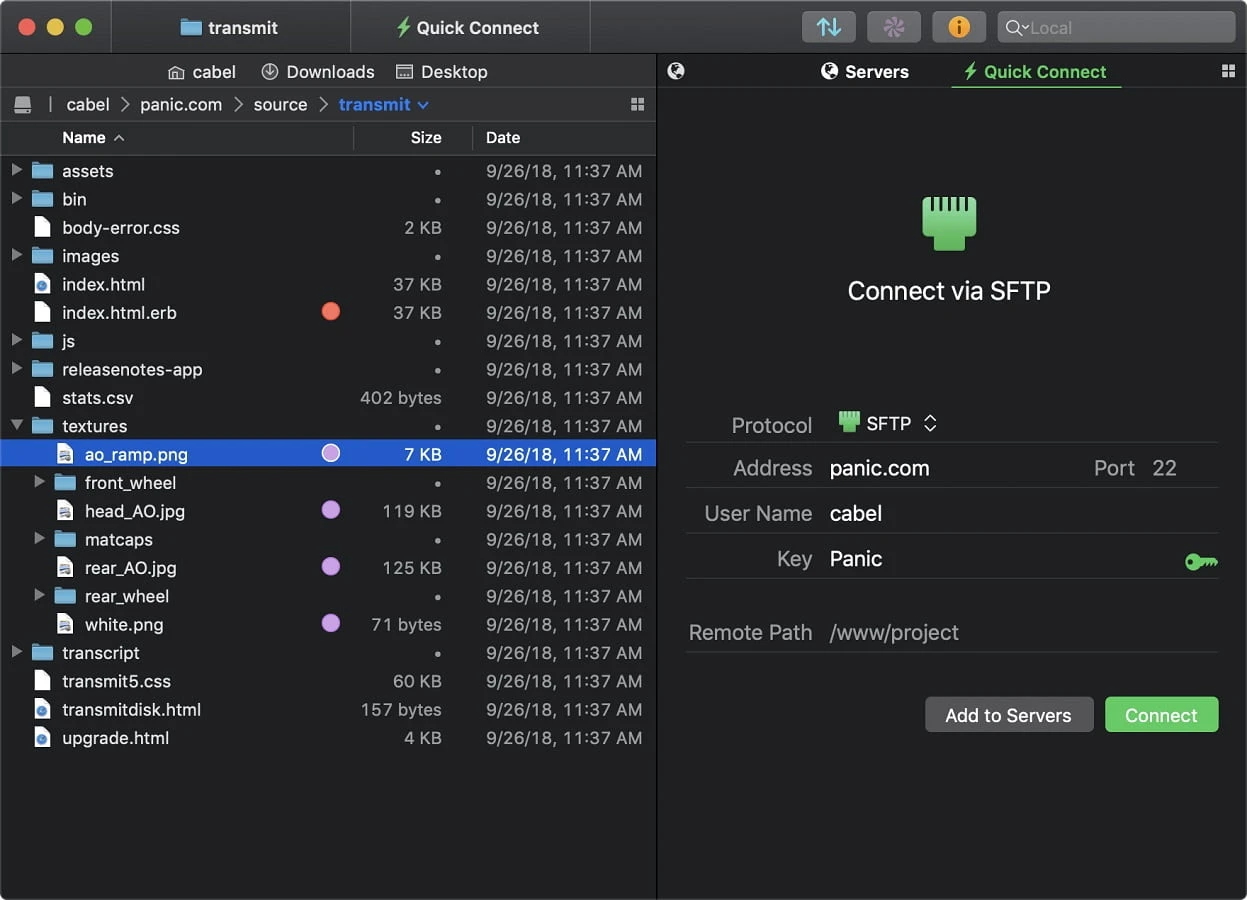Open the SFTP protocol dropdown
The width and height of the screenshot is (1247, 900).
pyautogui.click(x=929, y=422)
